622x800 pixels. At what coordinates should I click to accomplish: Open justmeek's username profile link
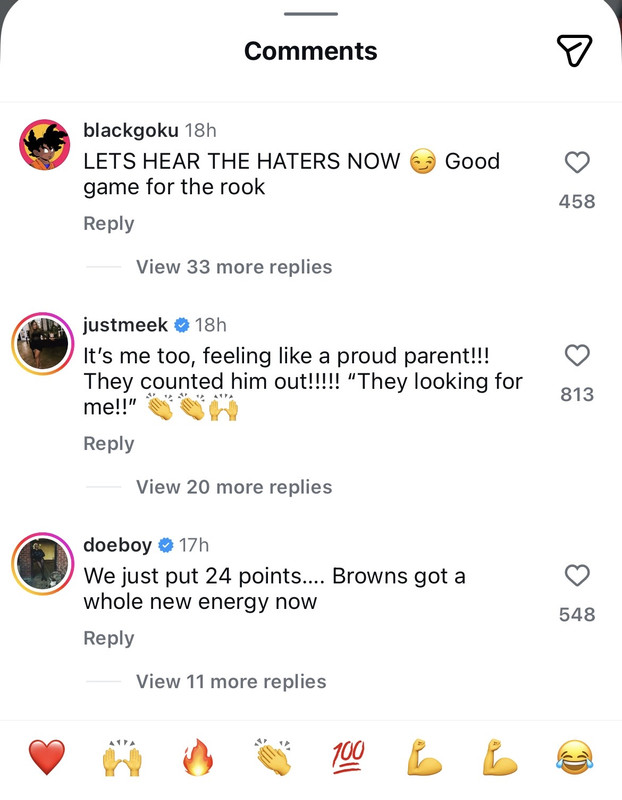[126, 324]
